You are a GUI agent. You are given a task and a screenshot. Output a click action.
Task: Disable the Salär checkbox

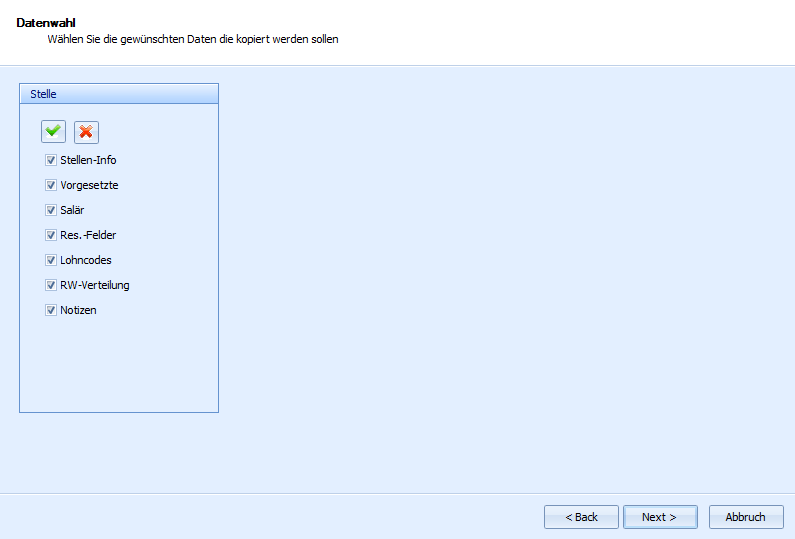pyautogui.click(x=50, y=210)
